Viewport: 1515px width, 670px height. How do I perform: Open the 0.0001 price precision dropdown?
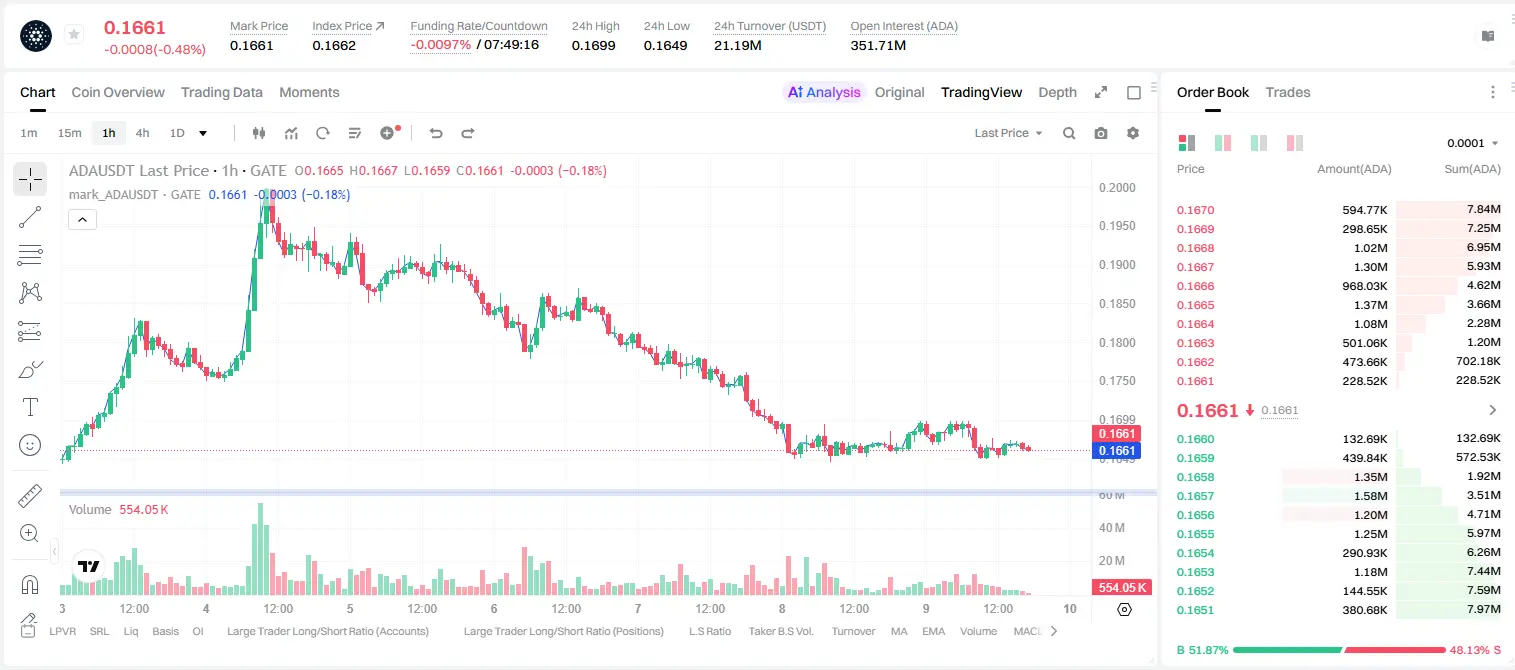pos(1473,143)
